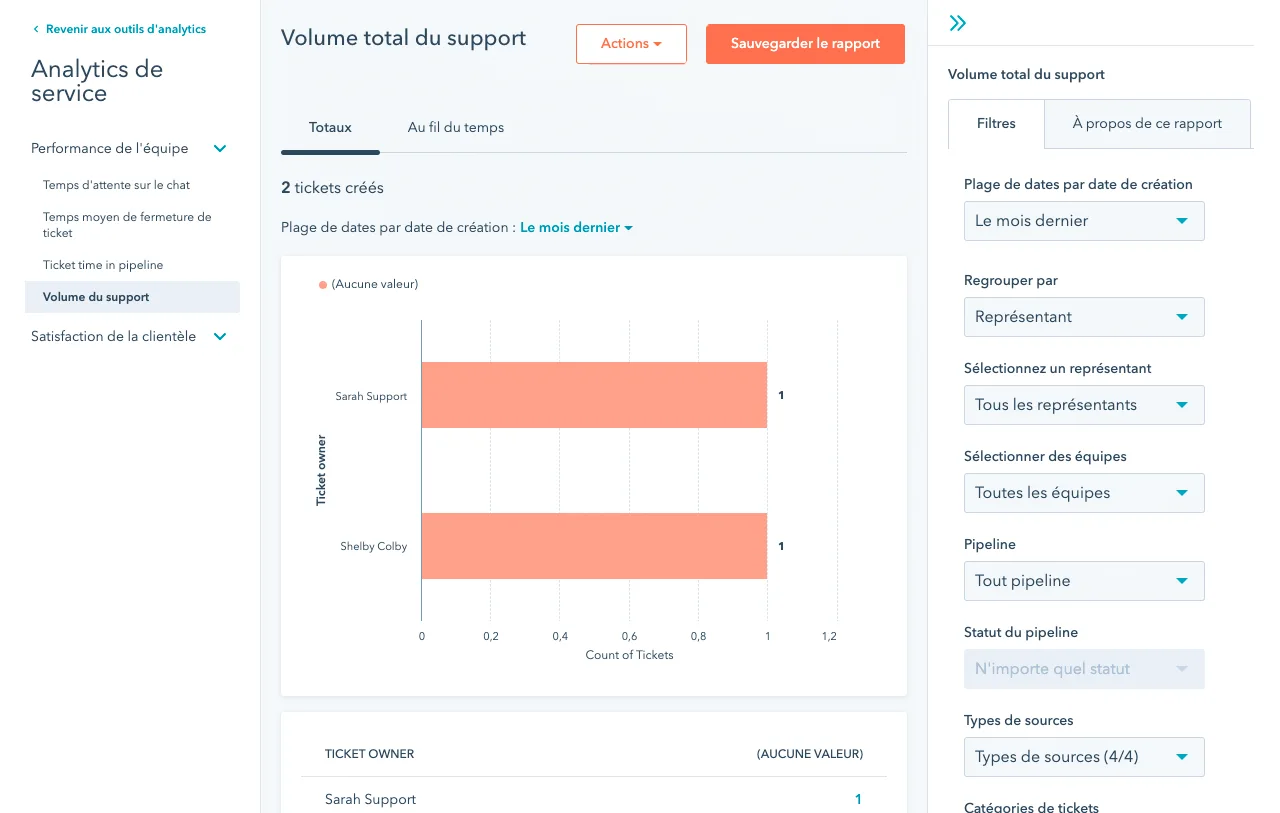Click Sauvegarder le rapport button
The height and width of the screenshot is (813, 1280).
805,44
